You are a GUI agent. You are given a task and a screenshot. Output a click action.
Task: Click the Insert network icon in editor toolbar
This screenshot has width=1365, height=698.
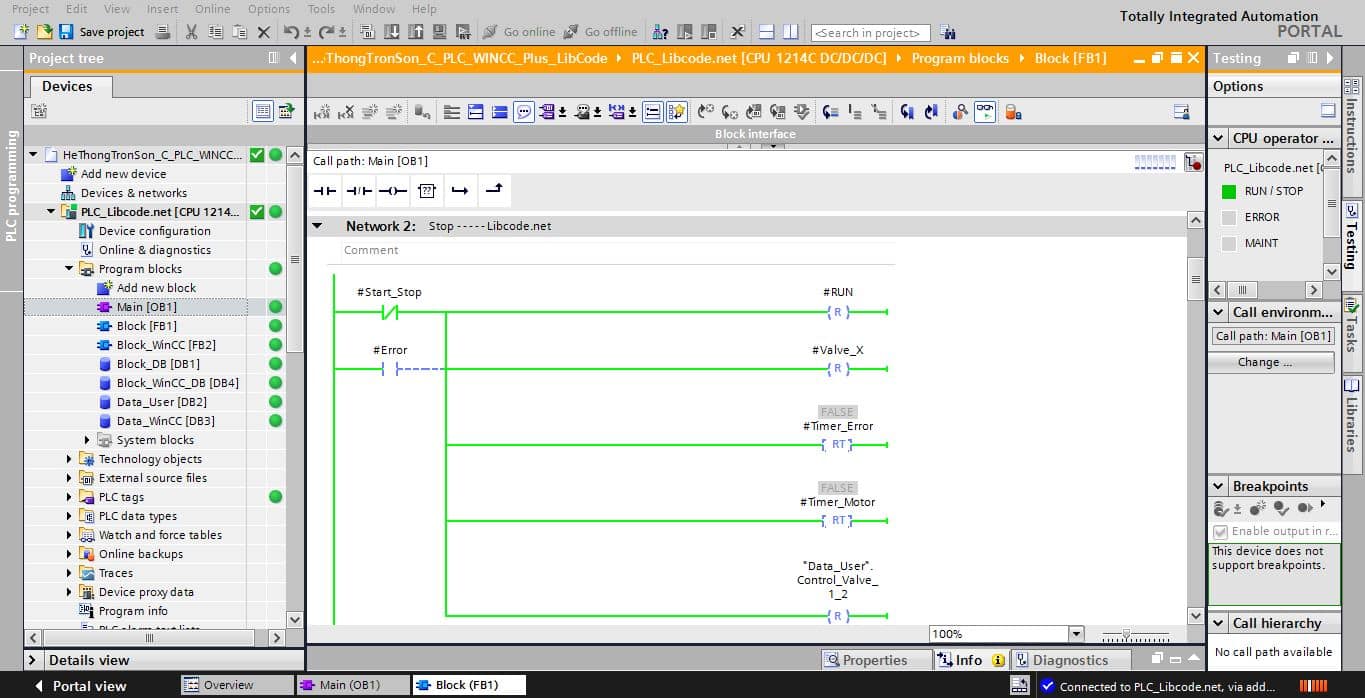click(324, 112)
